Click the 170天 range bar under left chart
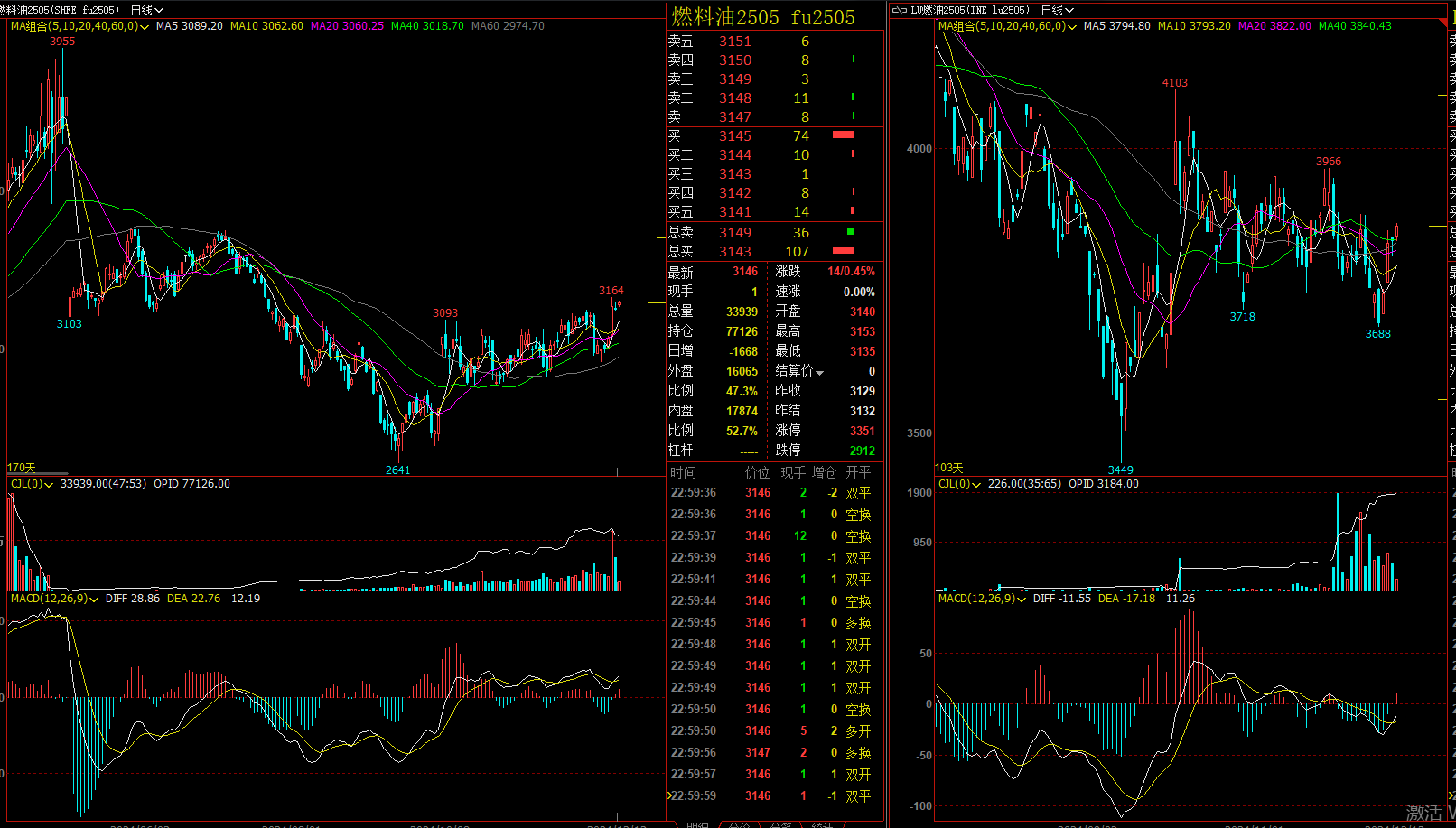This screenshot has height=828, width=1456. point(37,471)
